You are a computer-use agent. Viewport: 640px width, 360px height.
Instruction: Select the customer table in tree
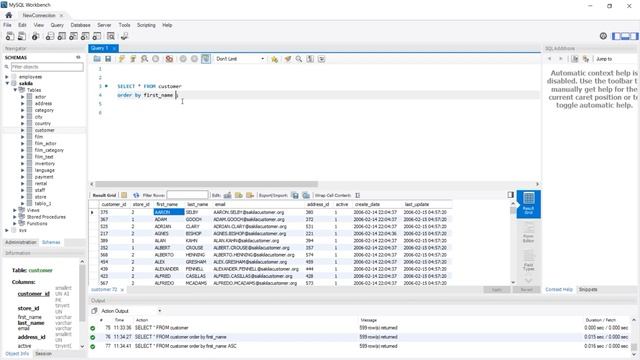coord(44,130)
